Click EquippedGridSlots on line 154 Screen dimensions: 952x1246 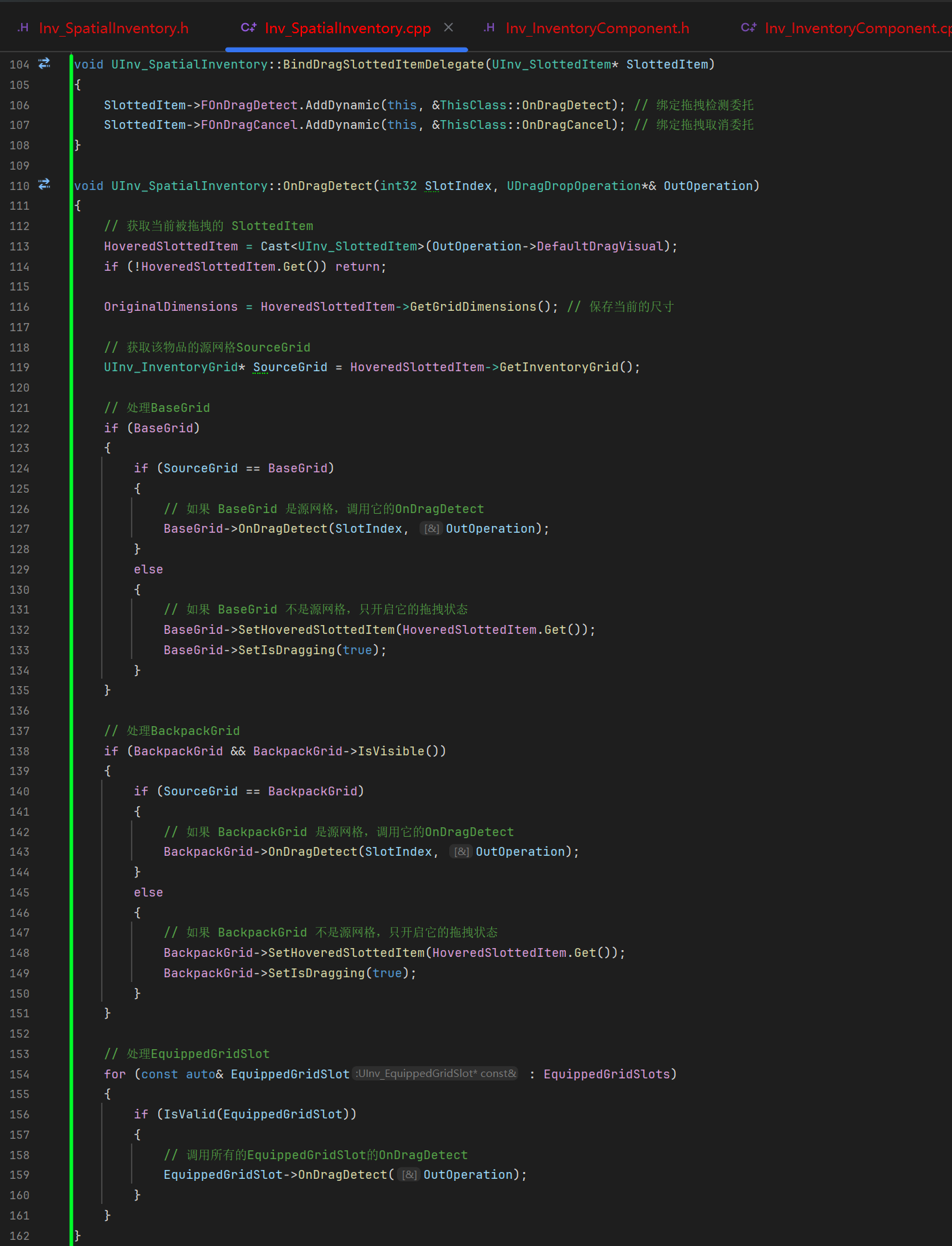(x=607, y=1074)
